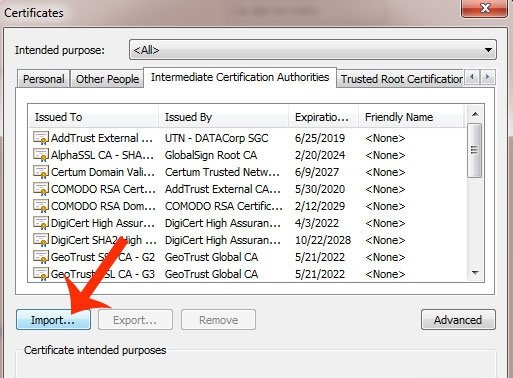
Task: Sort by the Friendly Name column header
Action: (x=411, y=117)
